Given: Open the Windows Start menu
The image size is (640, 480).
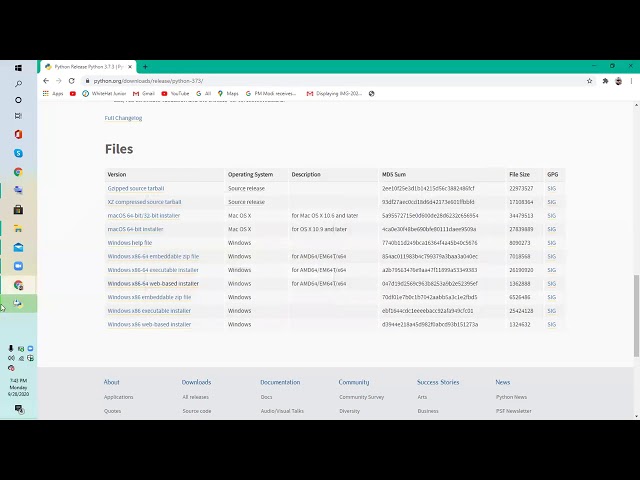Looking at the screenshot, I should pos(18,68).
